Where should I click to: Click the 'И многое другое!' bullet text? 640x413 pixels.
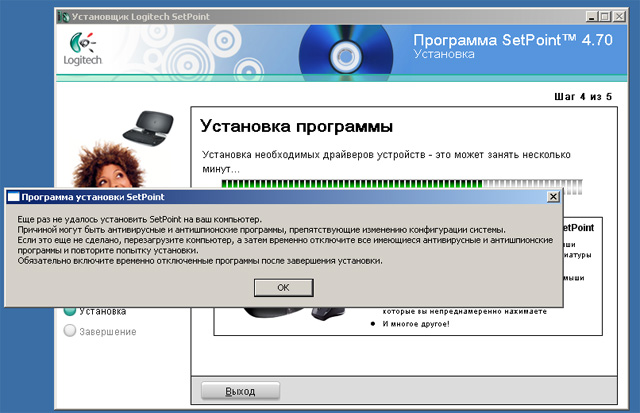point(416,324)
